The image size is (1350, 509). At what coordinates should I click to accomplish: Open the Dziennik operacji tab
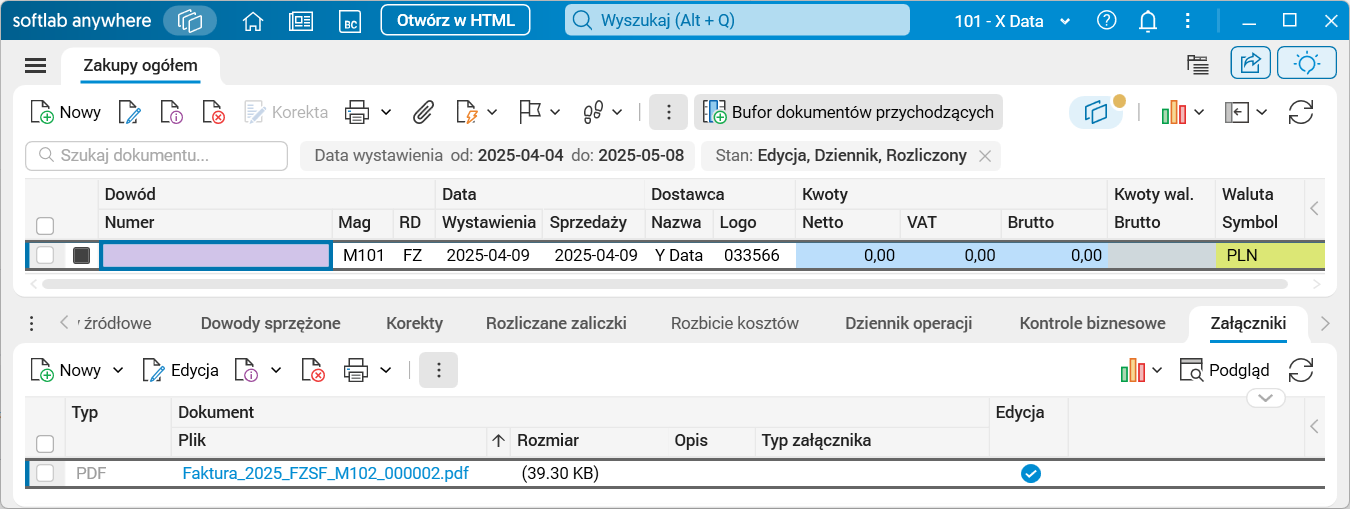click(x=909, y=323)
